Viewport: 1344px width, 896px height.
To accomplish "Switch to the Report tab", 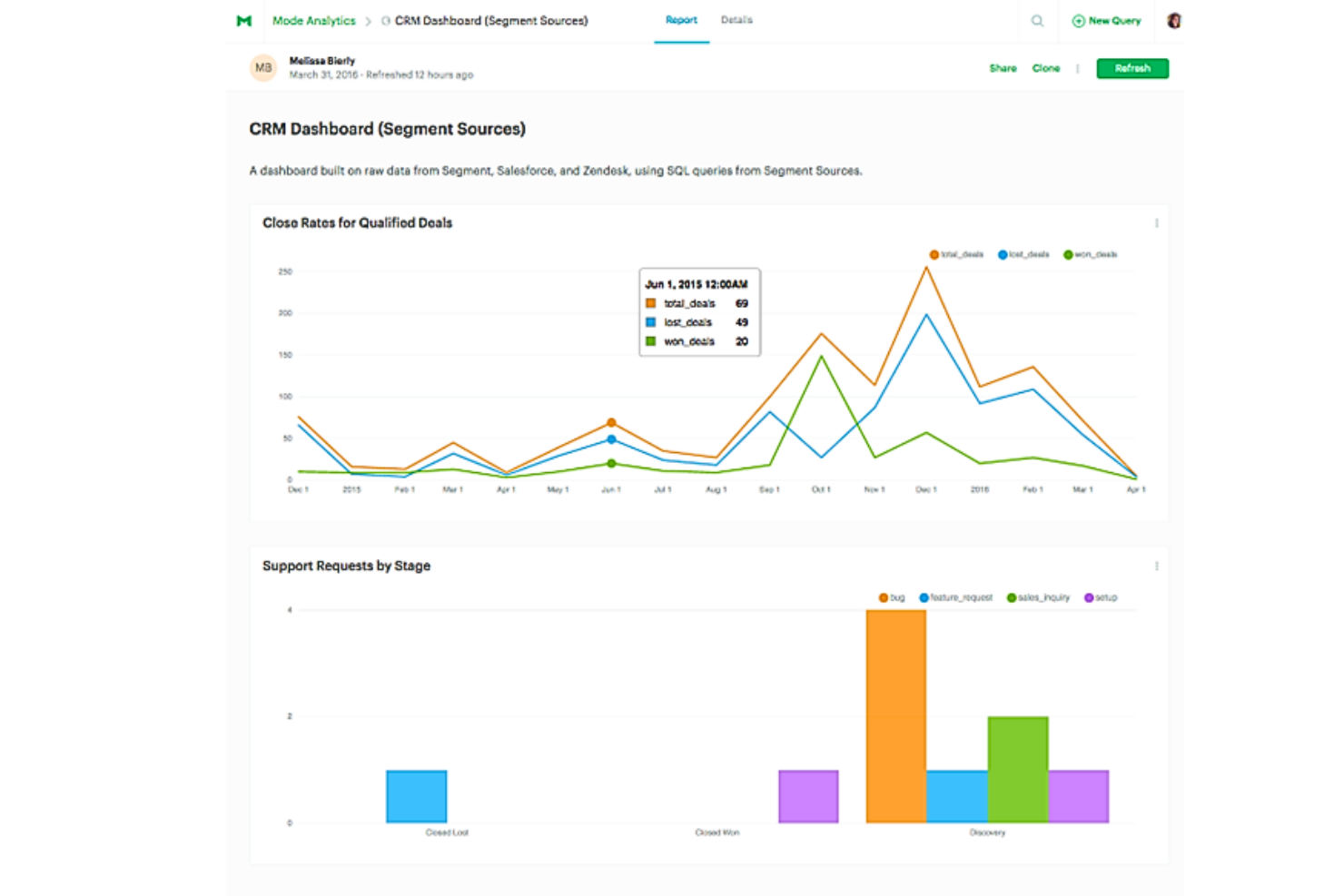I will pos(681,19).
